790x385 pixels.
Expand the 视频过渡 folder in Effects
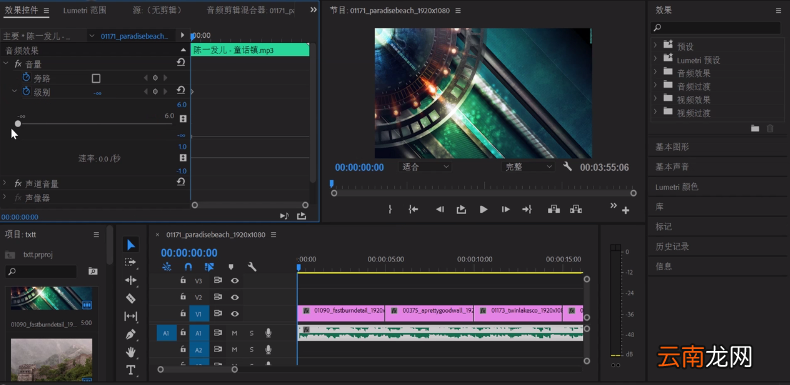655,111
